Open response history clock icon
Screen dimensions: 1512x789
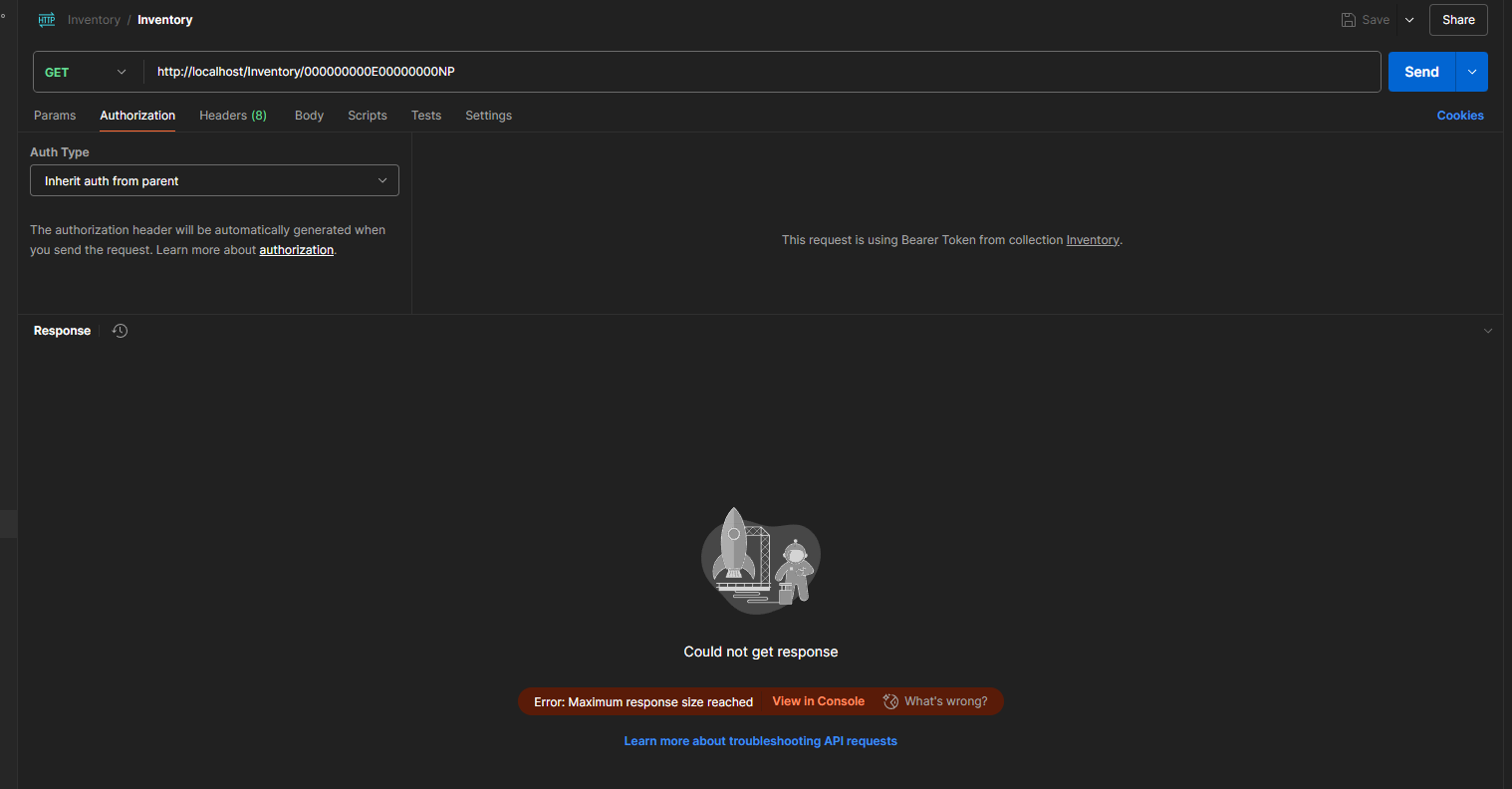coord(121,331)
